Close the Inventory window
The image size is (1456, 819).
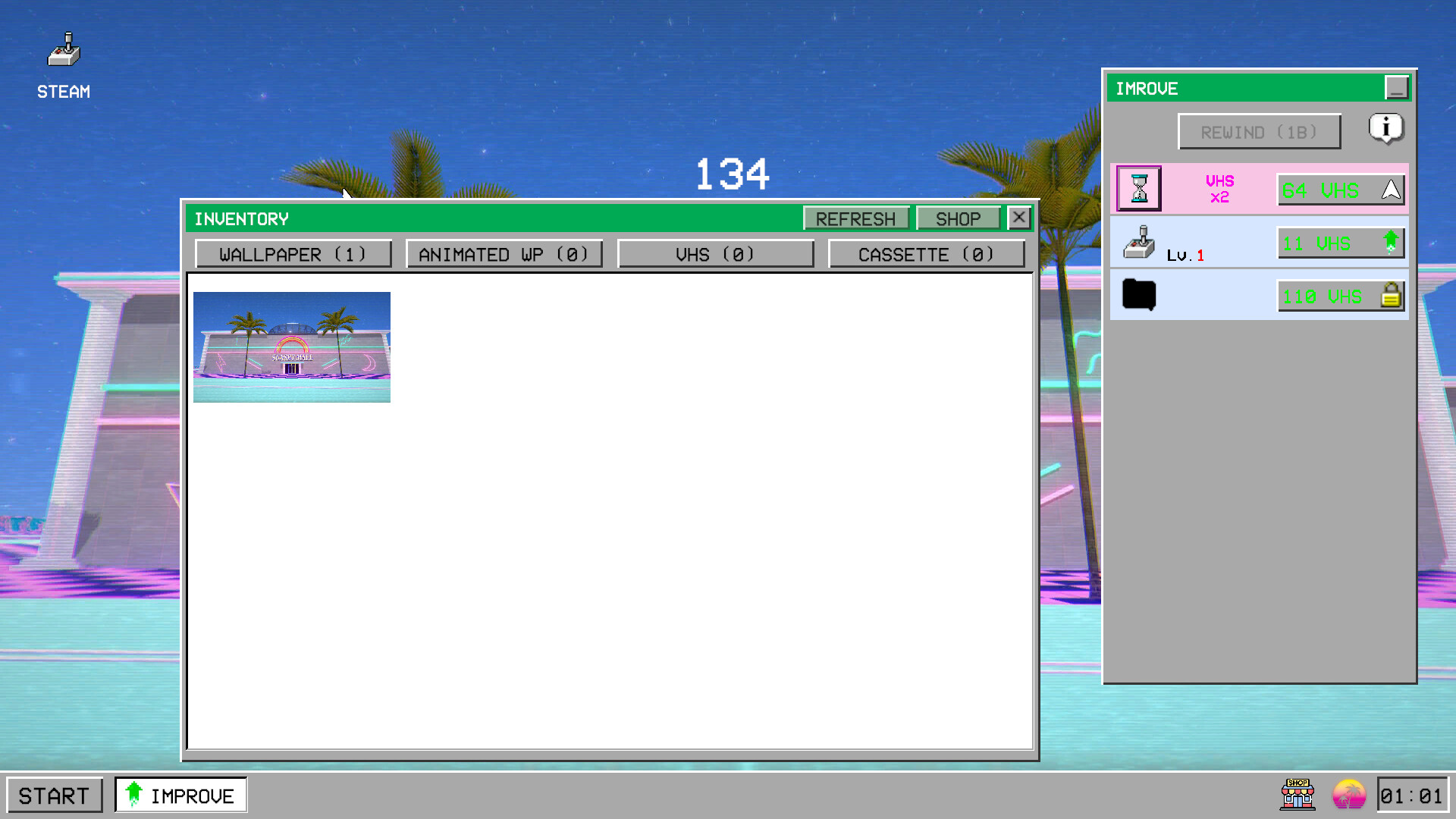[1019, 218]
